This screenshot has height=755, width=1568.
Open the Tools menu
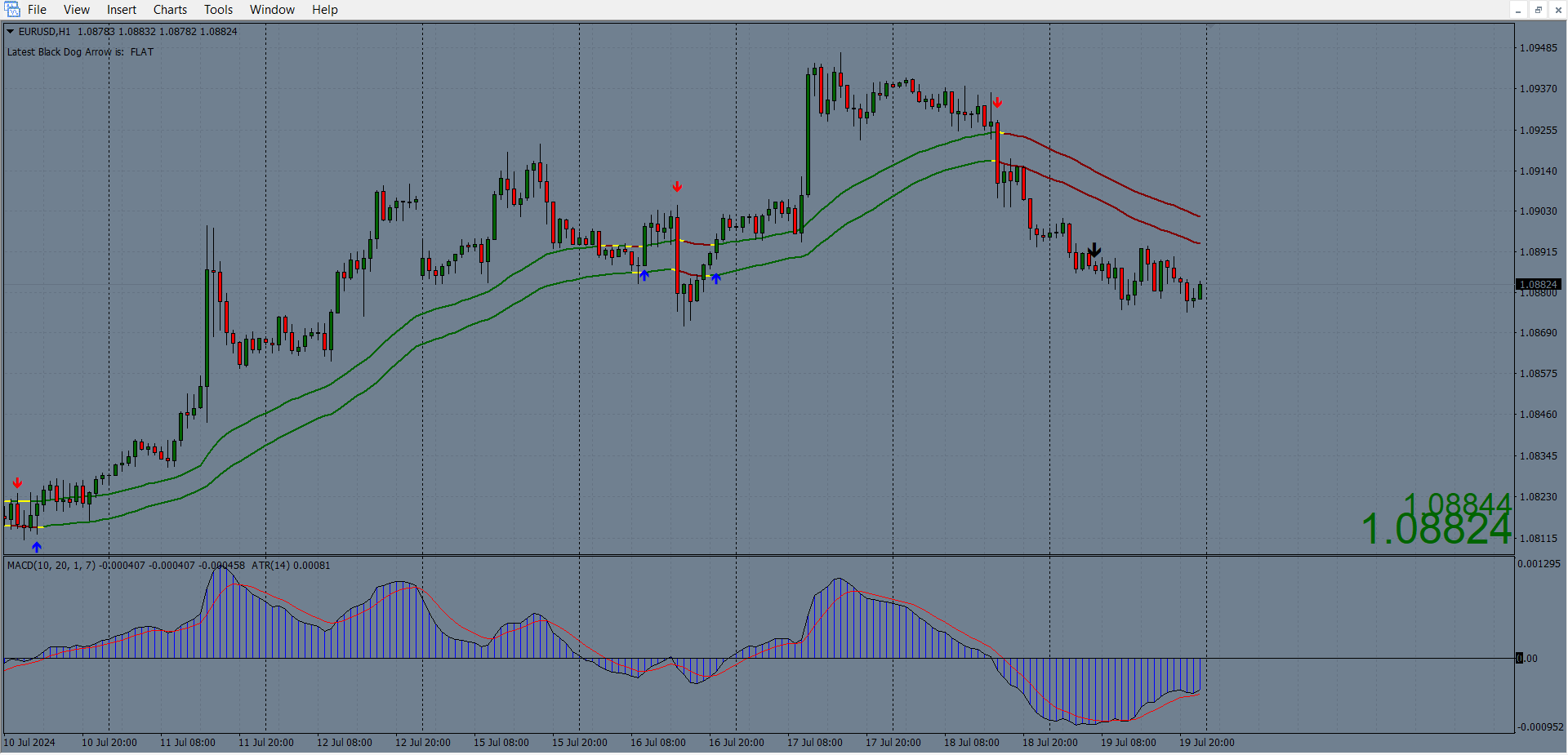point(218,10)
